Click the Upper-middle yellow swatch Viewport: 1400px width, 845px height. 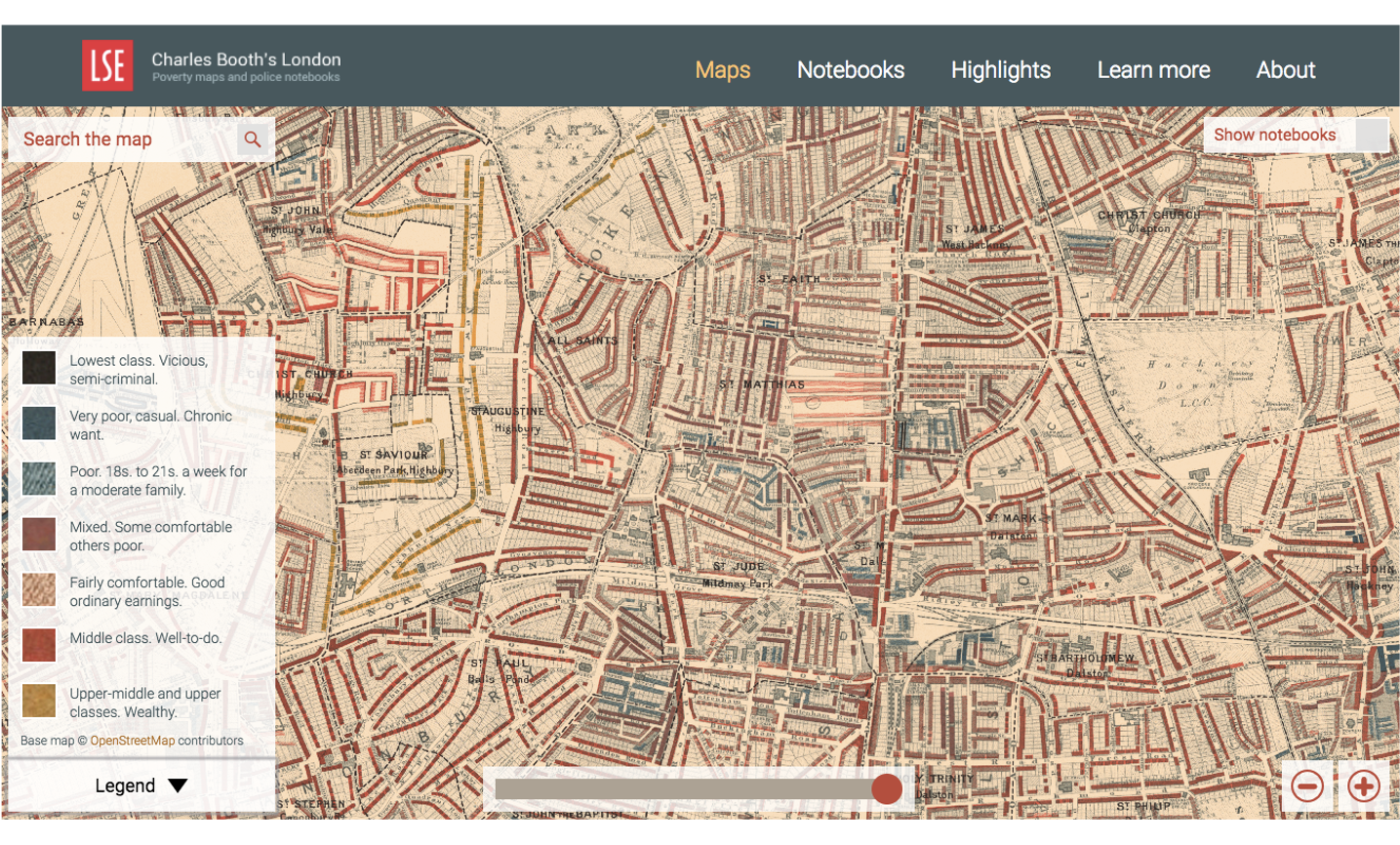[x=39, y=701]
